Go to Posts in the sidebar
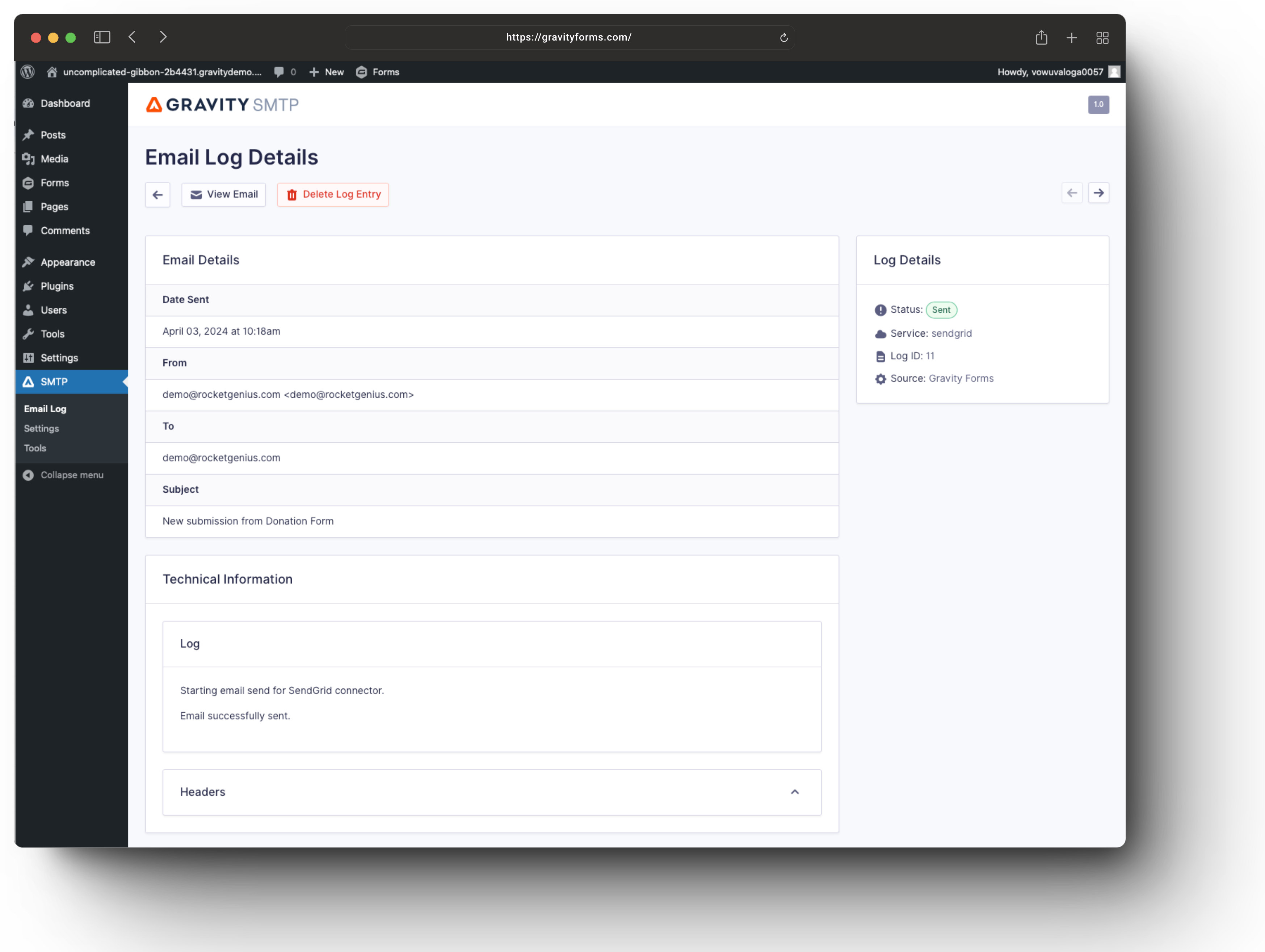 tap(53, 135)
